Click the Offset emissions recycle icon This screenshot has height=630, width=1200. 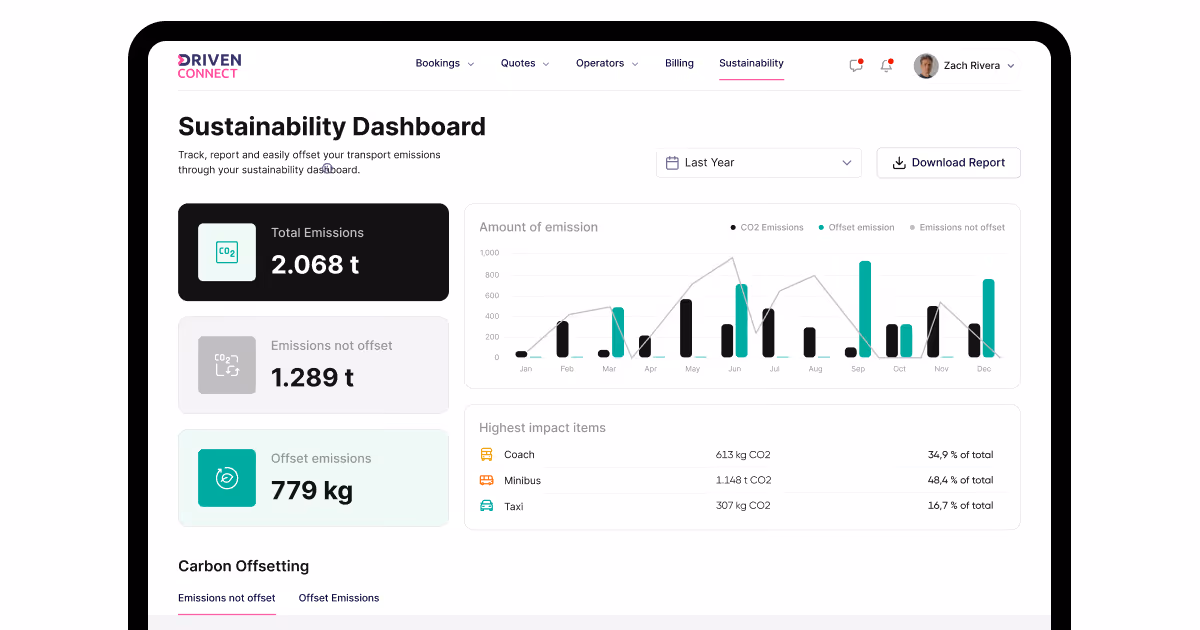pos(227,478)
